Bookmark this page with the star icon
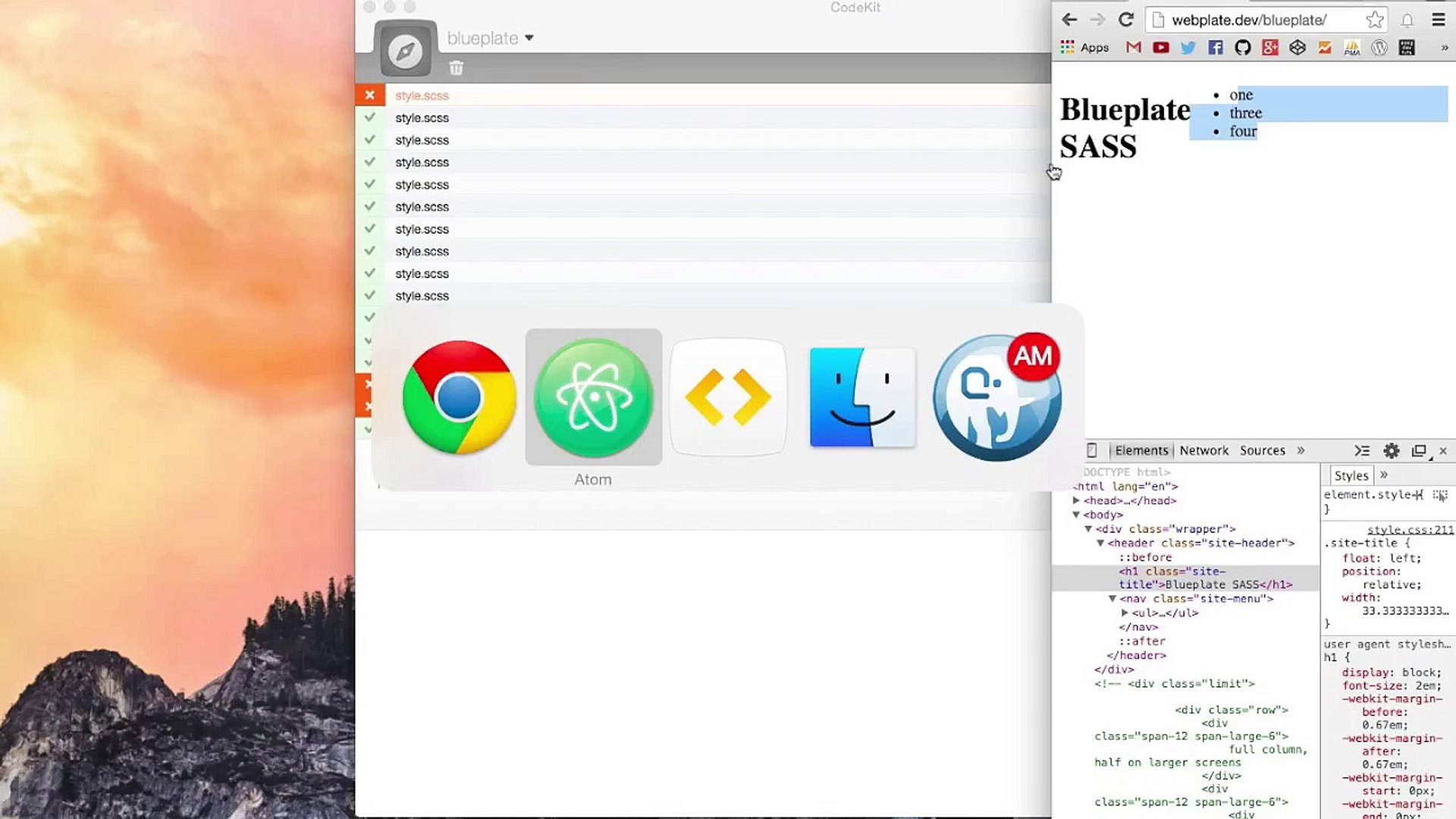The image size is (1456, 819). coord(1374,20)
